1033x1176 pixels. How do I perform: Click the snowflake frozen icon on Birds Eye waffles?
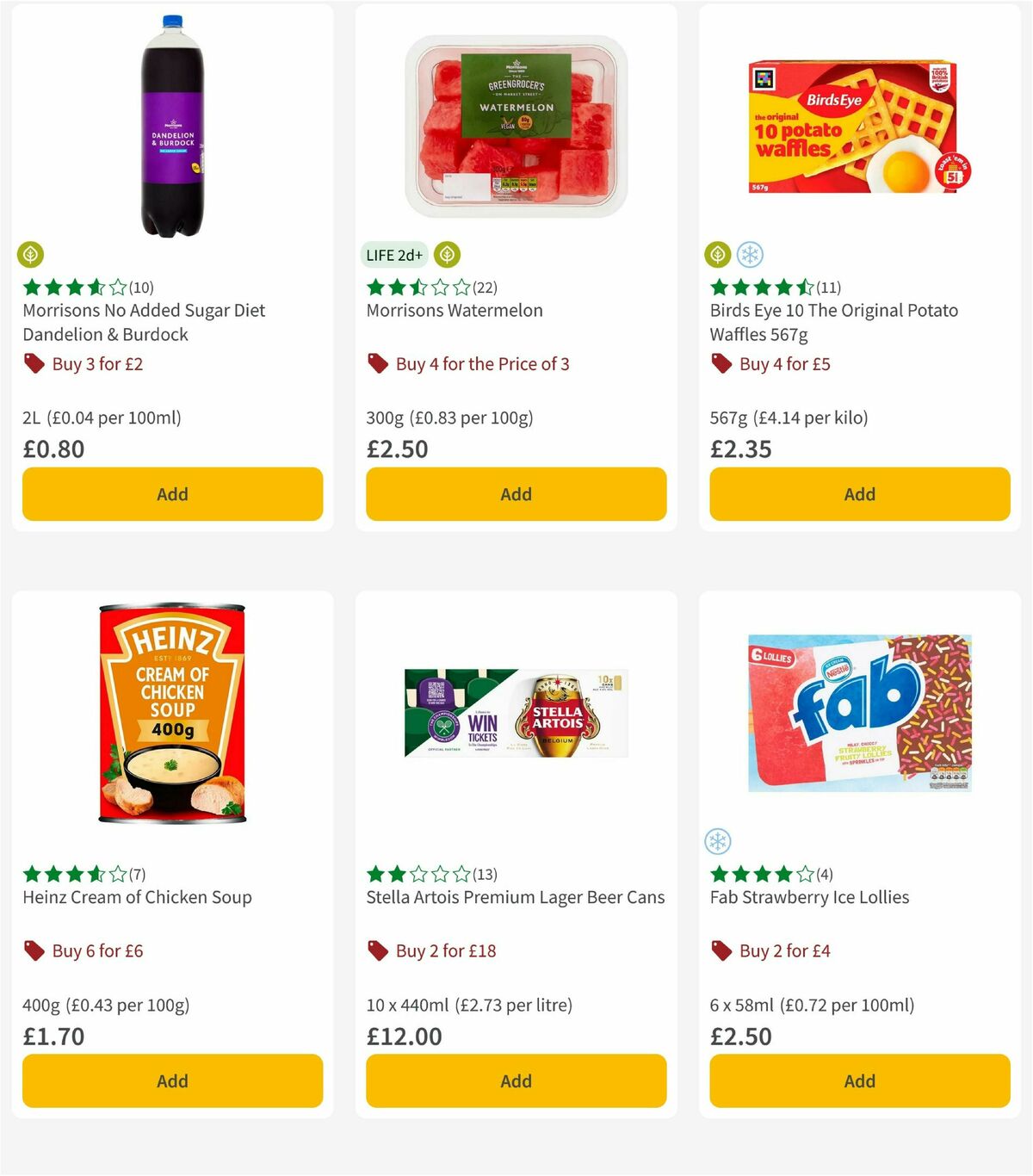[x=751, y=255]
